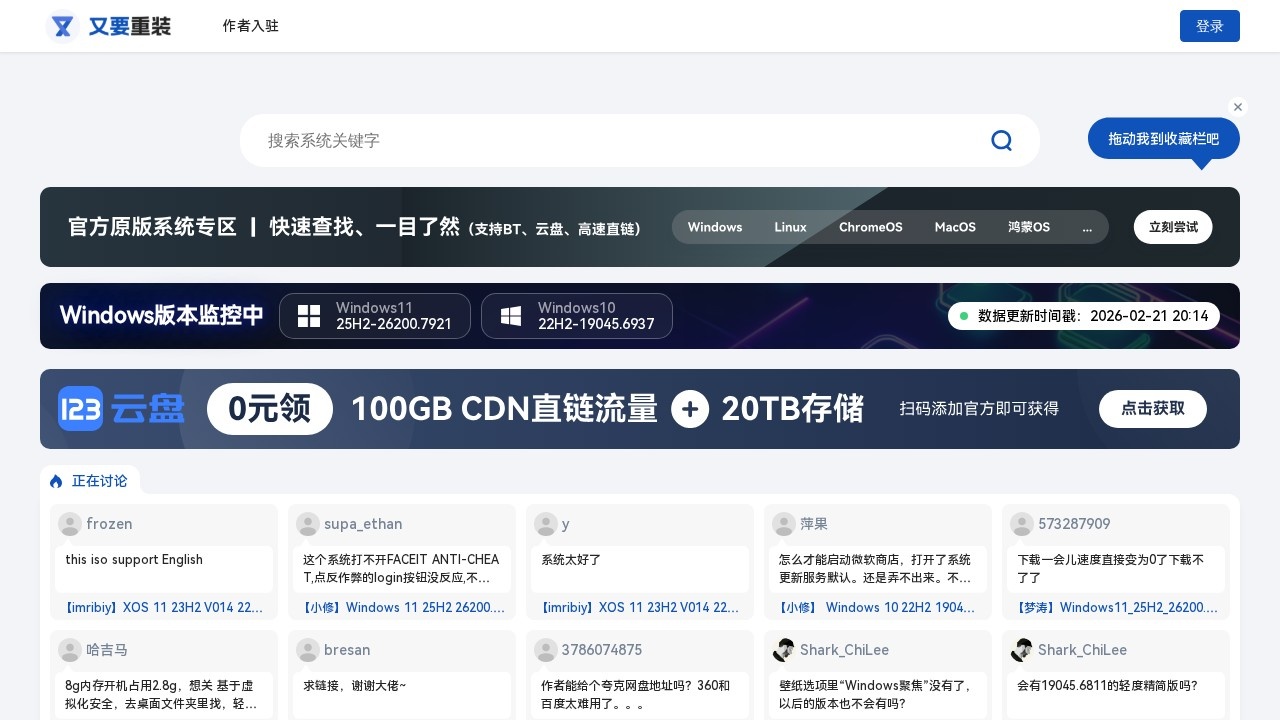Toggle the ChromeOS category filter

(x=870, y=227)
